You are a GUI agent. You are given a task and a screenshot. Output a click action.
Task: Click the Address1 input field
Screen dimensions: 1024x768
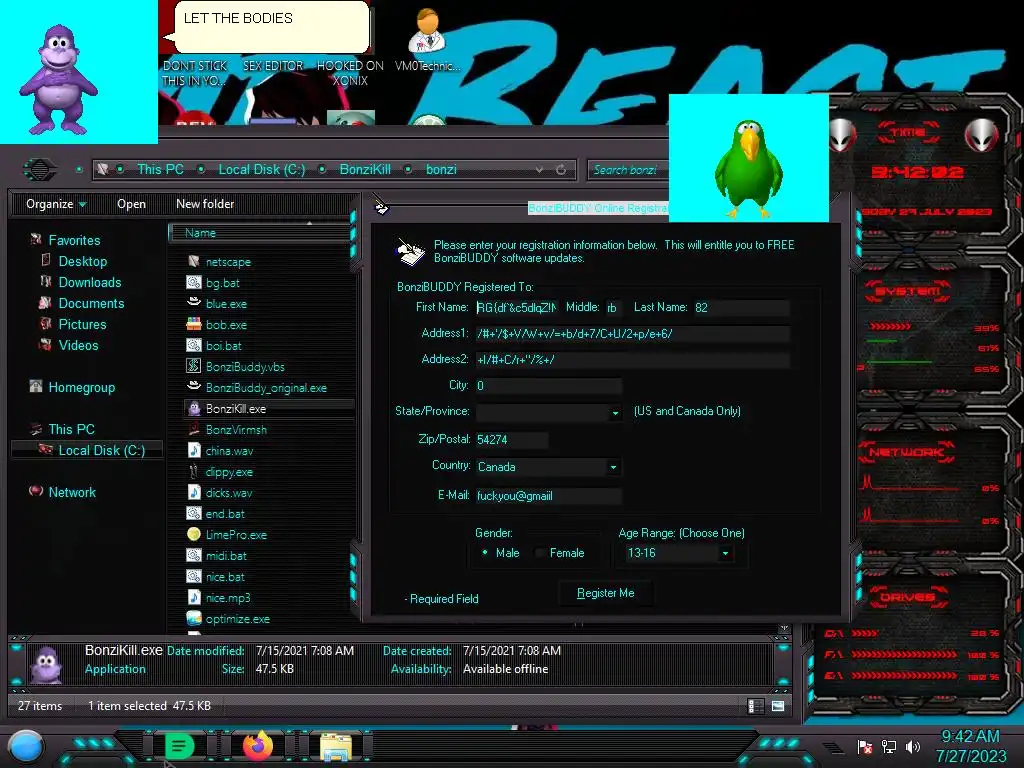point(632,334)
